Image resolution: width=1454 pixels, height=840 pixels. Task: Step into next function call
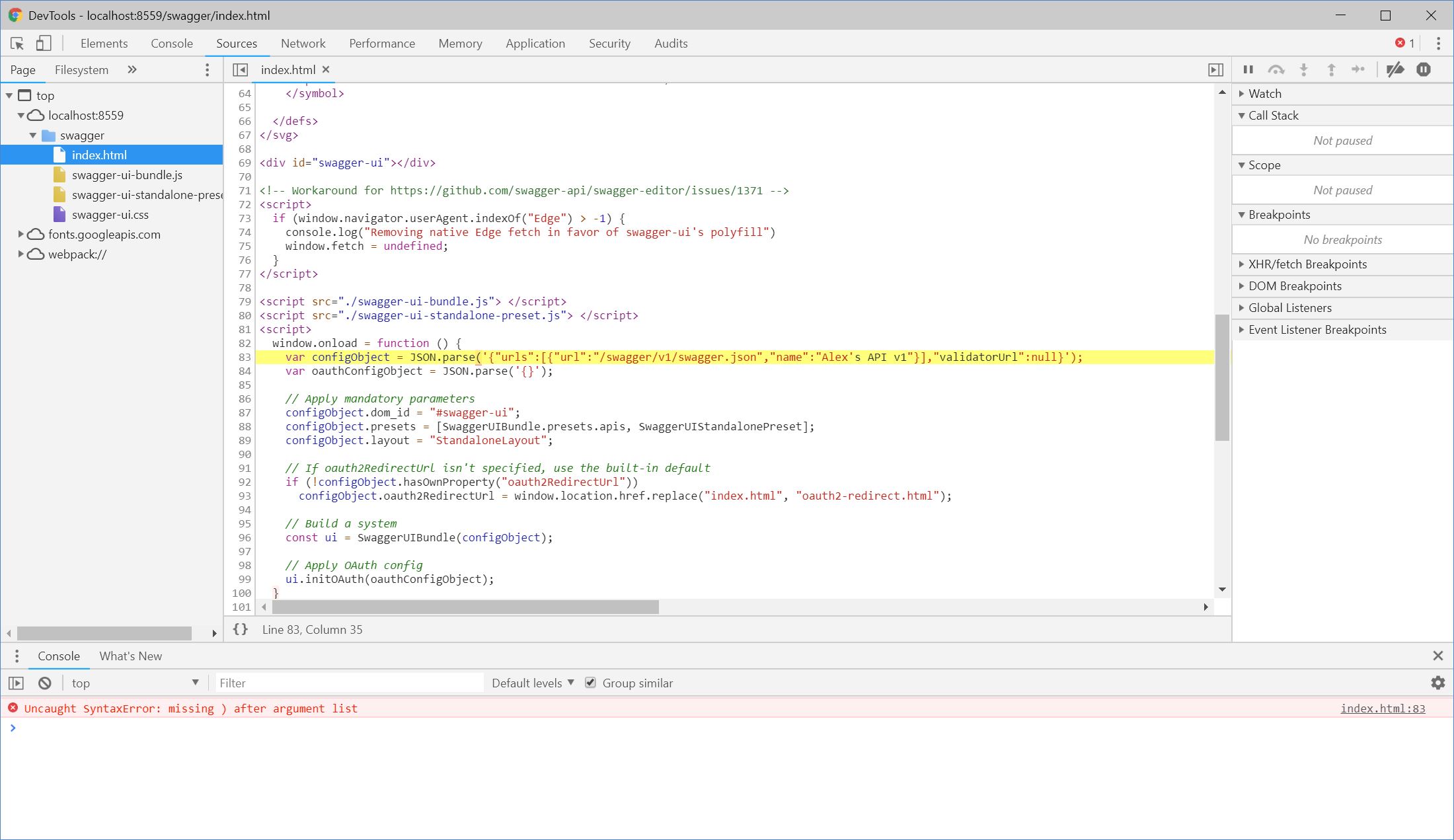click(1303, 69)
